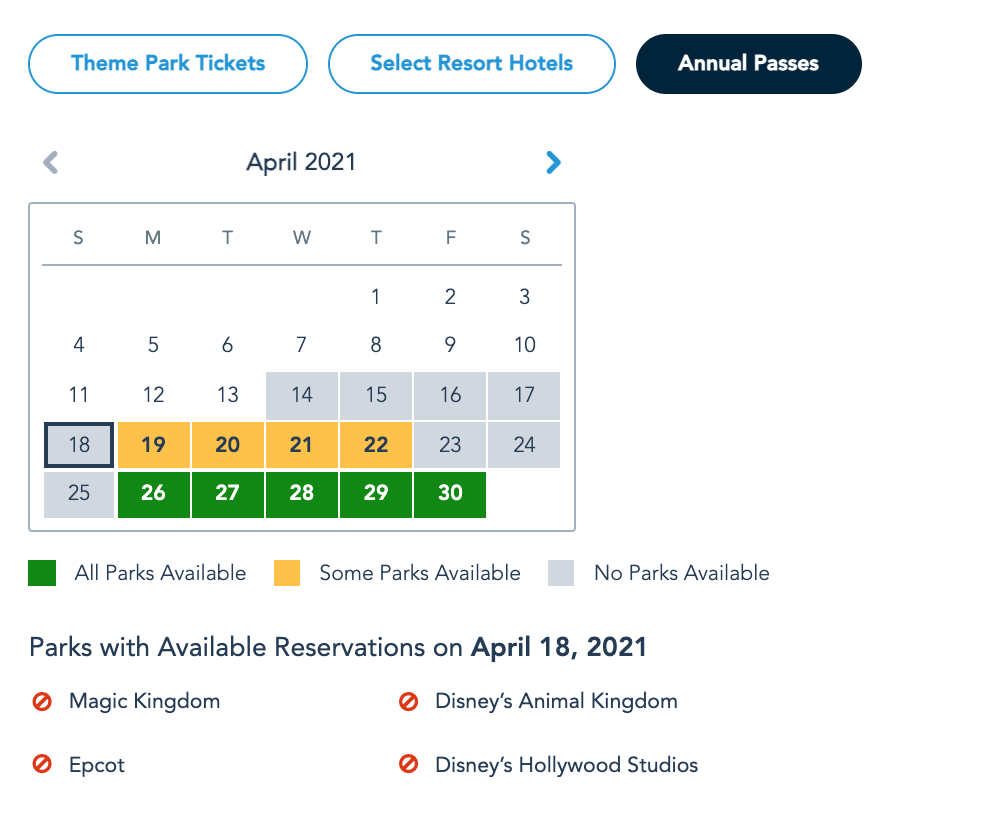Select April 19 on the calendar
Viewport: 988px width, 814px height.
tap(153, 445)
